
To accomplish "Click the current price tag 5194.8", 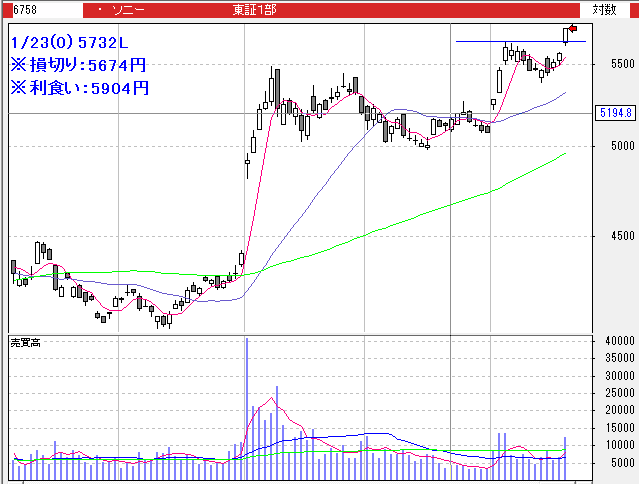I will (x=614, y=113).
